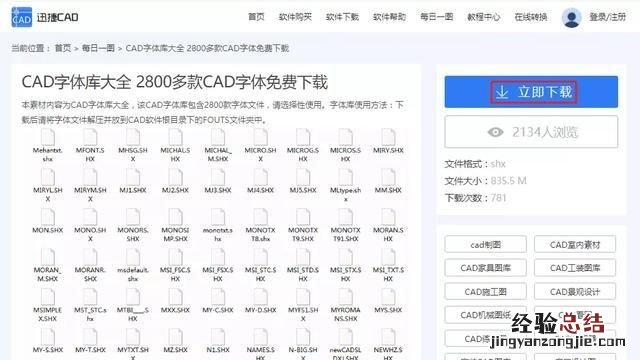Click the MSI_FSC.SHX file name
The height and width of the screenshot is (360, 640).
pos(175,274)
